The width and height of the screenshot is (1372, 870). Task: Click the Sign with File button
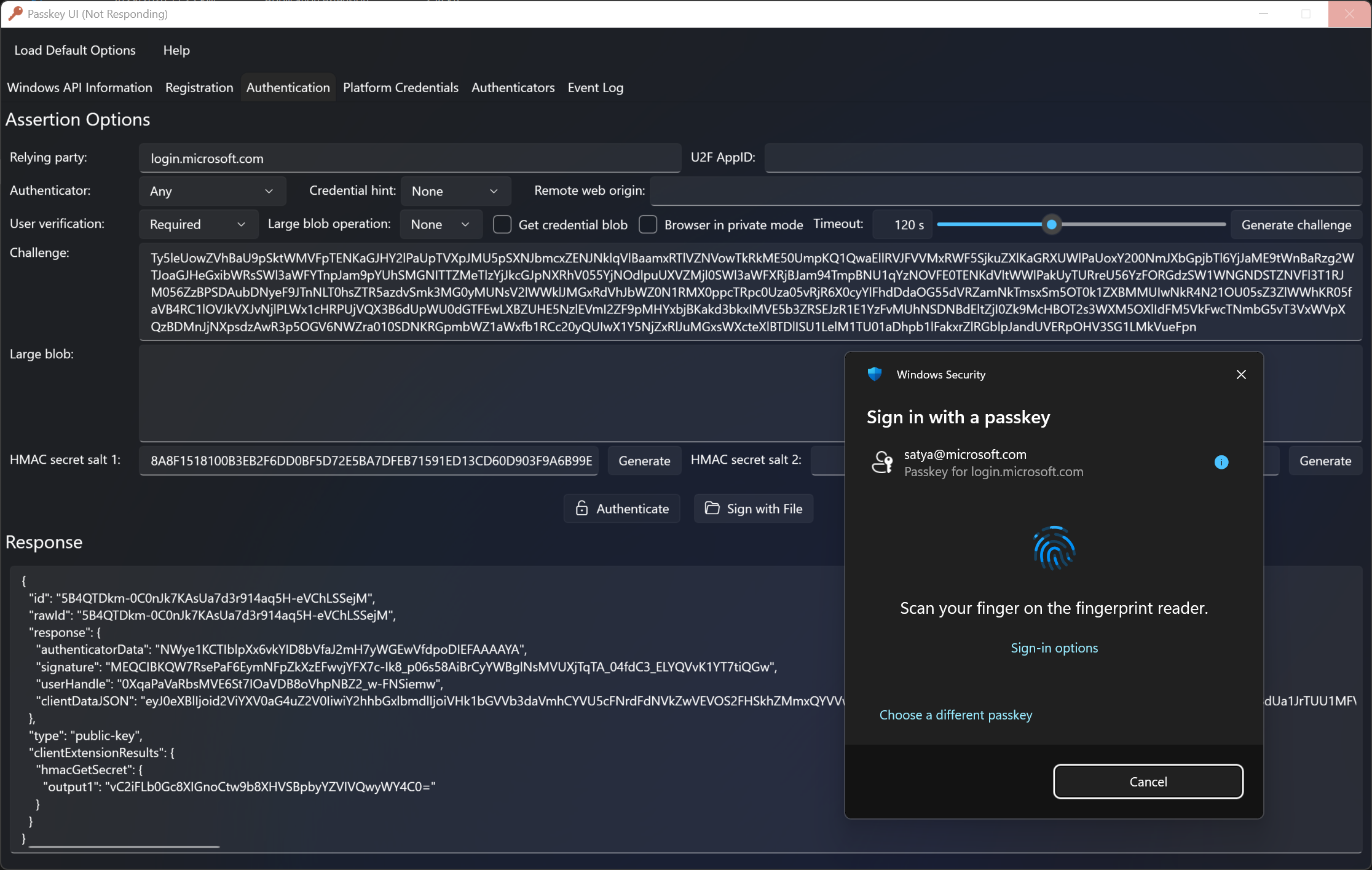pyautogui.click(x=754, y=509)
